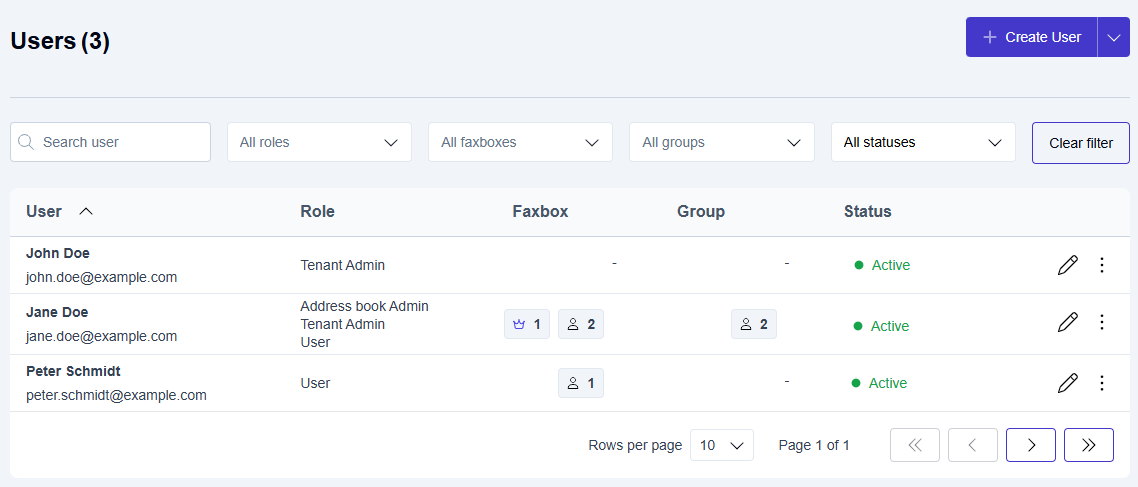Sort by the User column arrow
Viewport: 1138px width, 487px height.
click(x=86, y=212)
